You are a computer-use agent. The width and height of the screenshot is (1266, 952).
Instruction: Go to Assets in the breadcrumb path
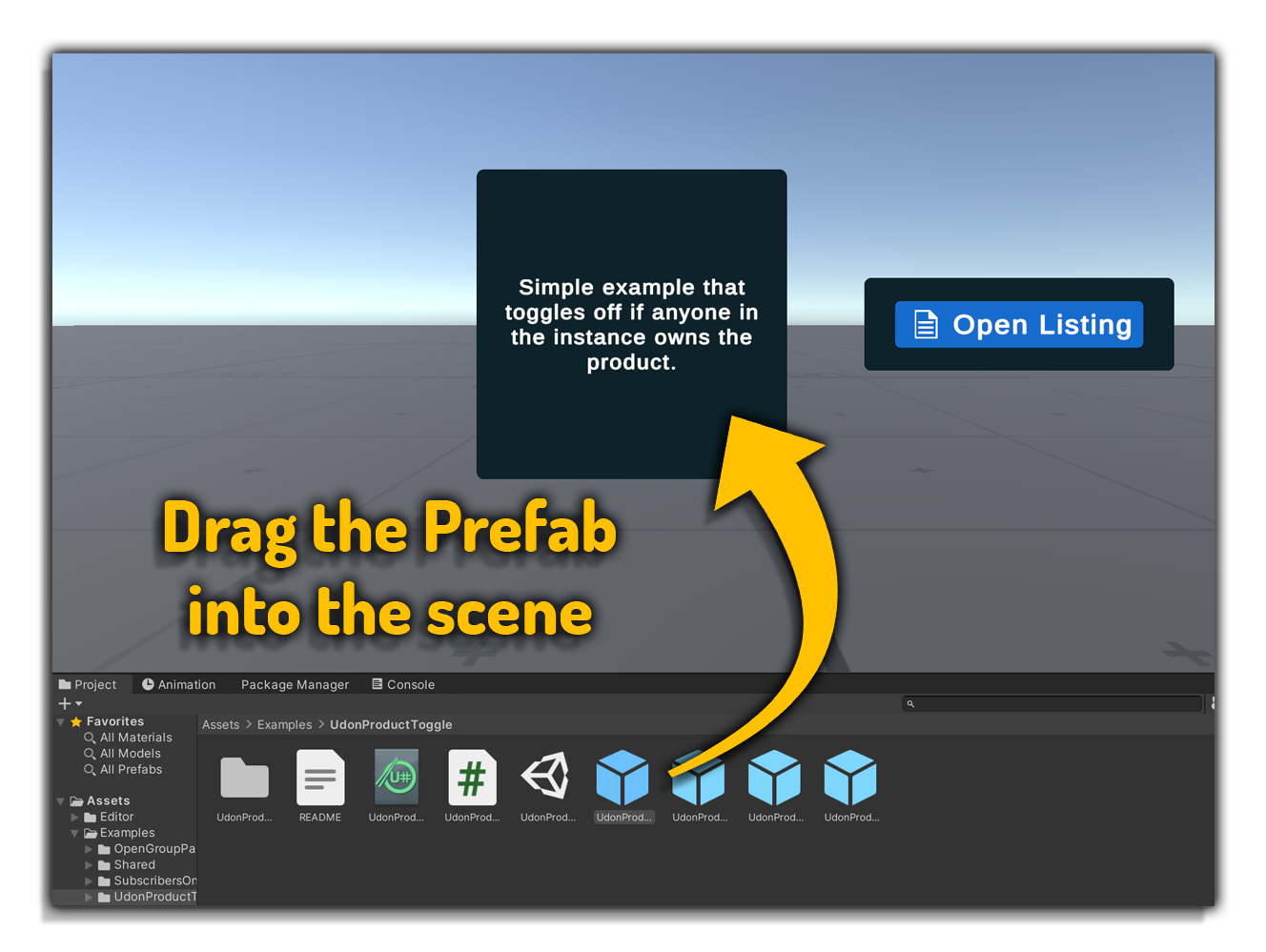[220, 725]
